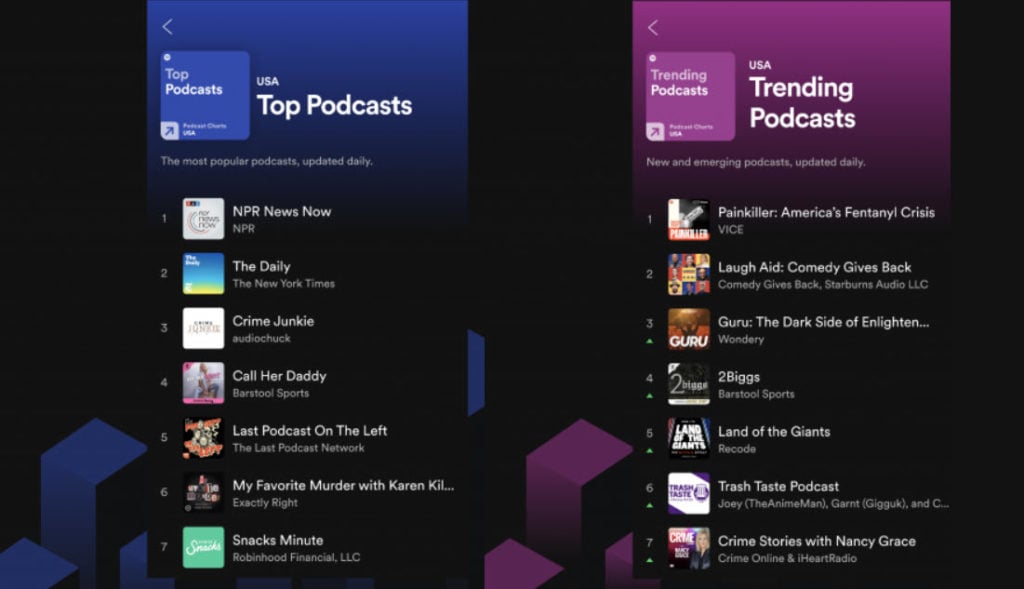This screenshot has width=1024, height=589.
Task: Click publisher The Last Podcast Network
Action: click(x=298, y=448)
